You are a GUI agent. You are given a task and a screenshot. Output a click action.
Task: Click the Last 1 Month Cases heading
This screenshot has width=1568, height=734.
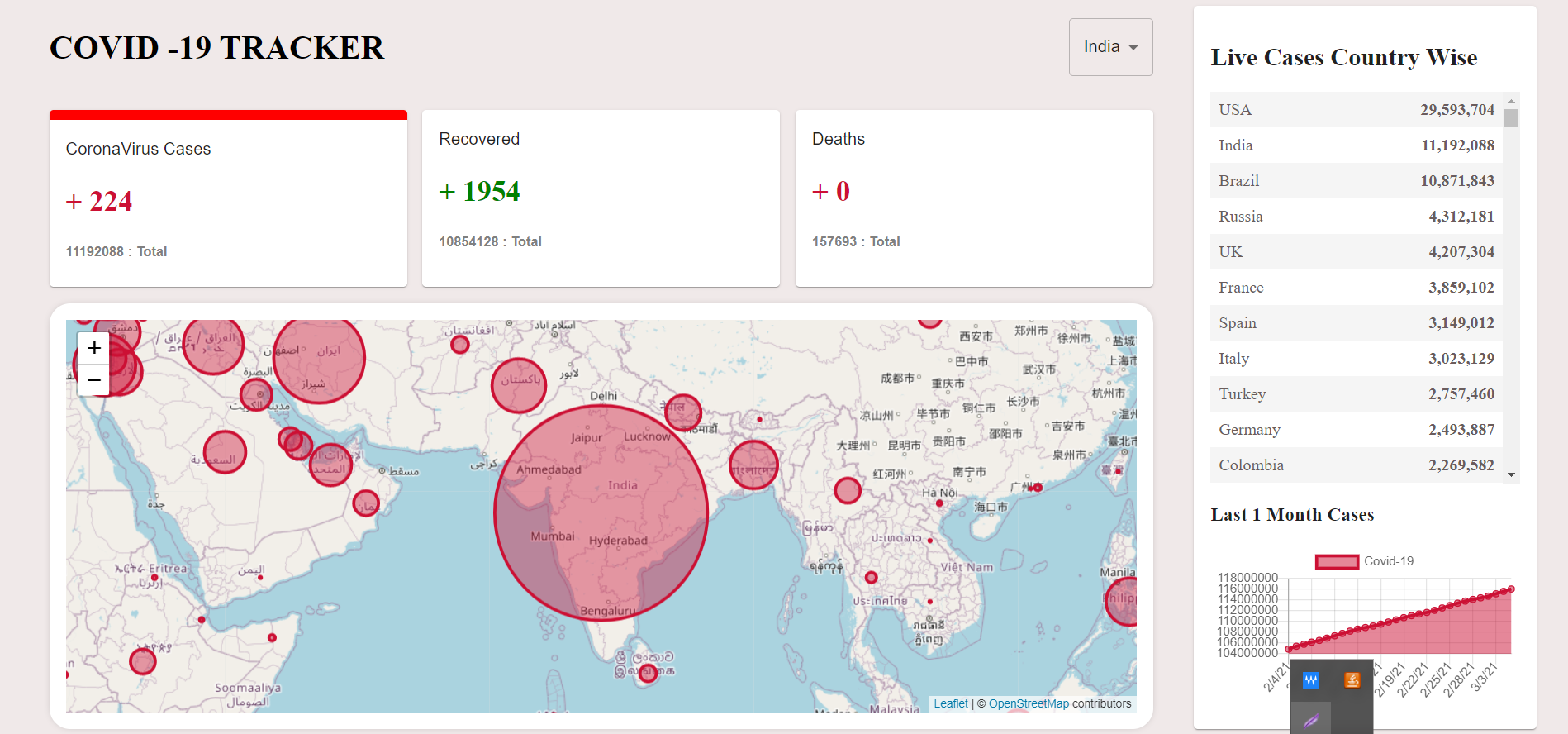coord(1292,515)
